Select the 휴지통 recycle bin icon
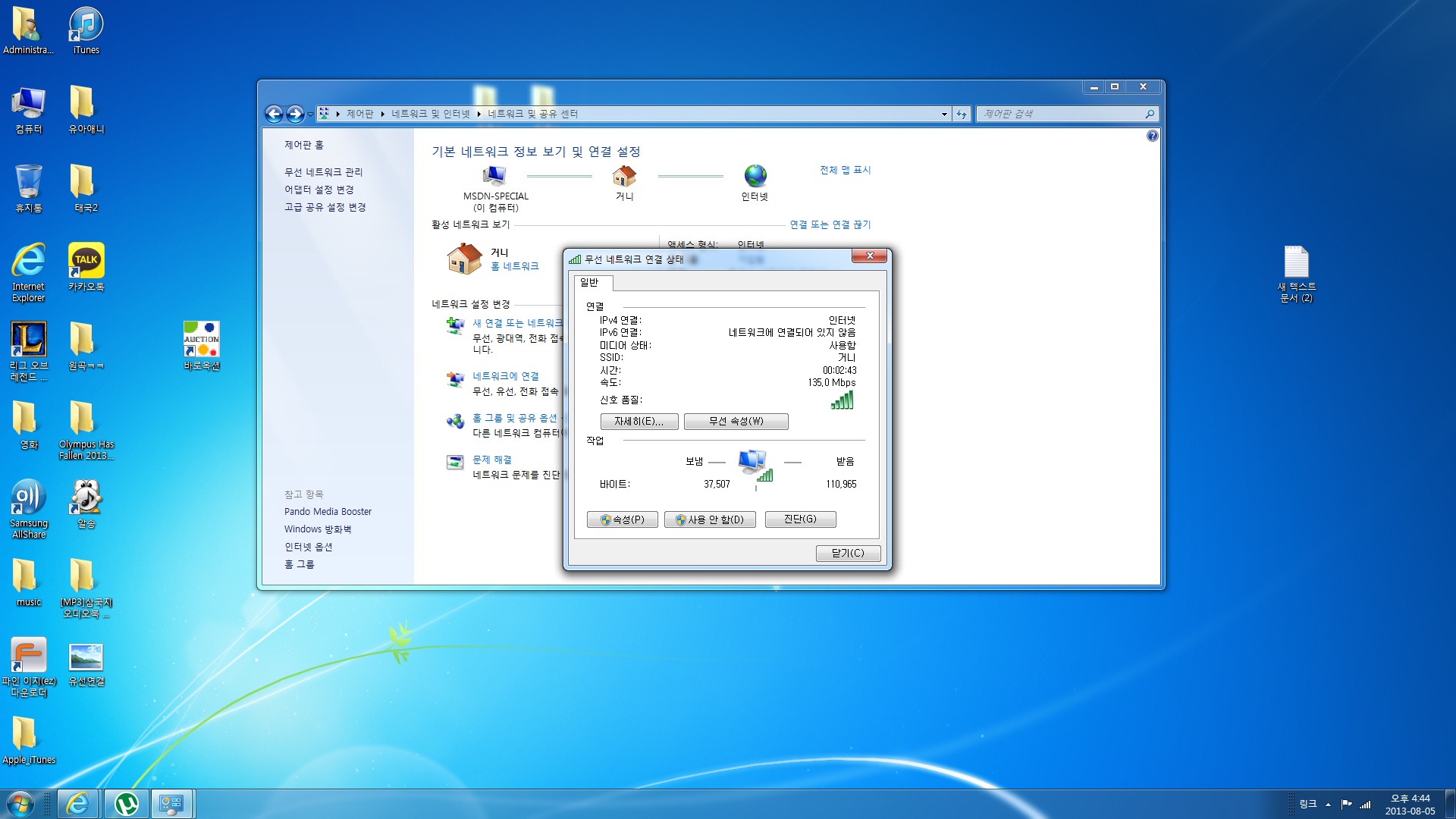Viewport: 1456px width, 819px height. click(x=29, y=188)
